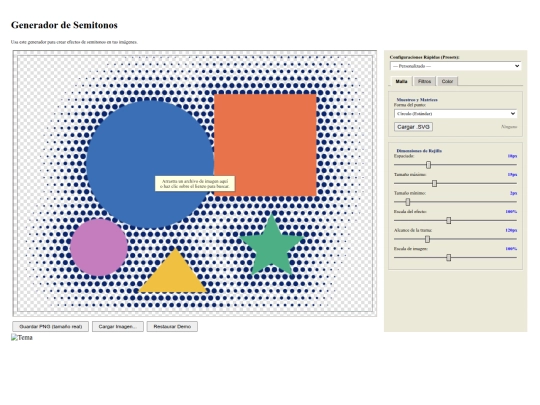540x405 pixels.
Task: Adjust the Tamaño máximo slider
Action: [x=455, y=184]
